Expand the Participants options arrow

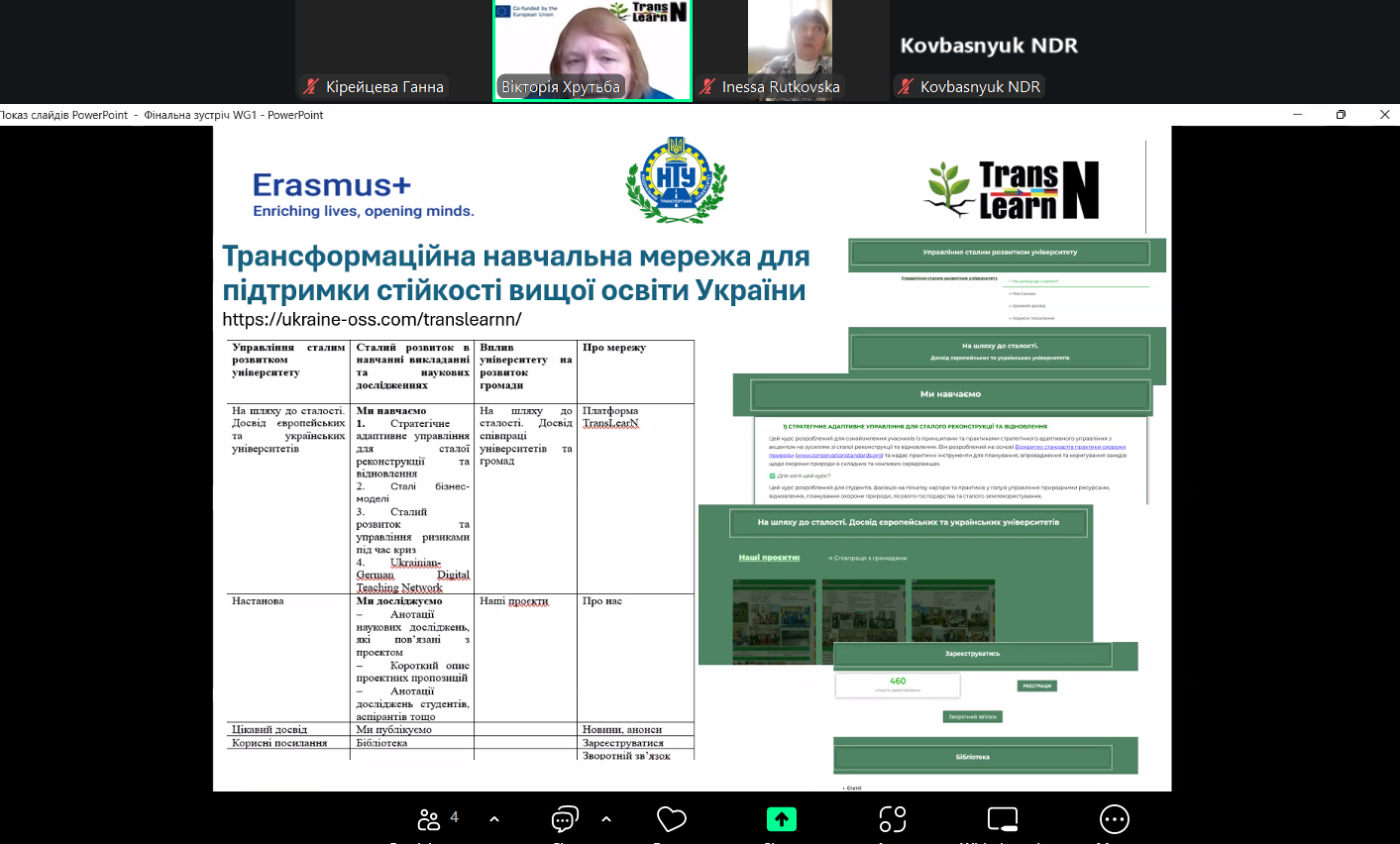tap(494, 819)
